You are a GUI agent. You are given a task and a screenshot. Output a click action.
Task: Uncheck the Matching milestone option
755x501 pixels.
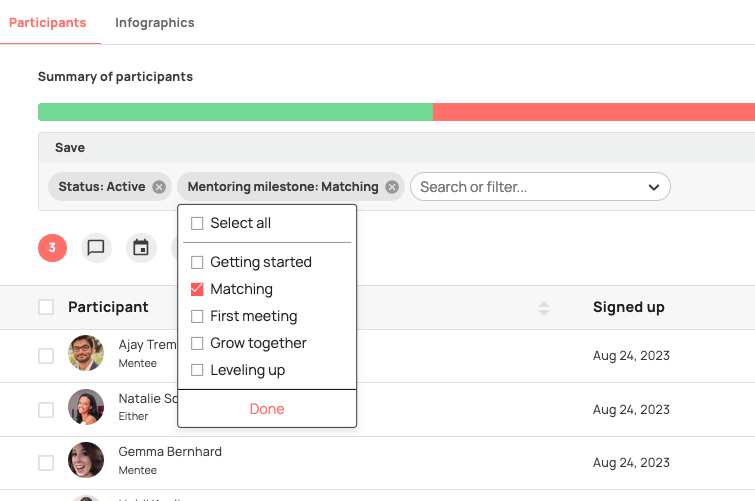coord(197,289)
